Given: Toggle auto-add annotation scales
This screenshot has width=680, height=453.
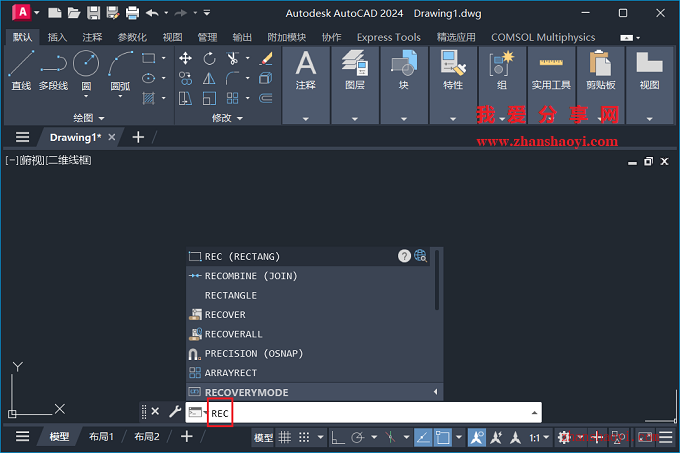Looking at the screenshot, I should click(x=496, y=437).
